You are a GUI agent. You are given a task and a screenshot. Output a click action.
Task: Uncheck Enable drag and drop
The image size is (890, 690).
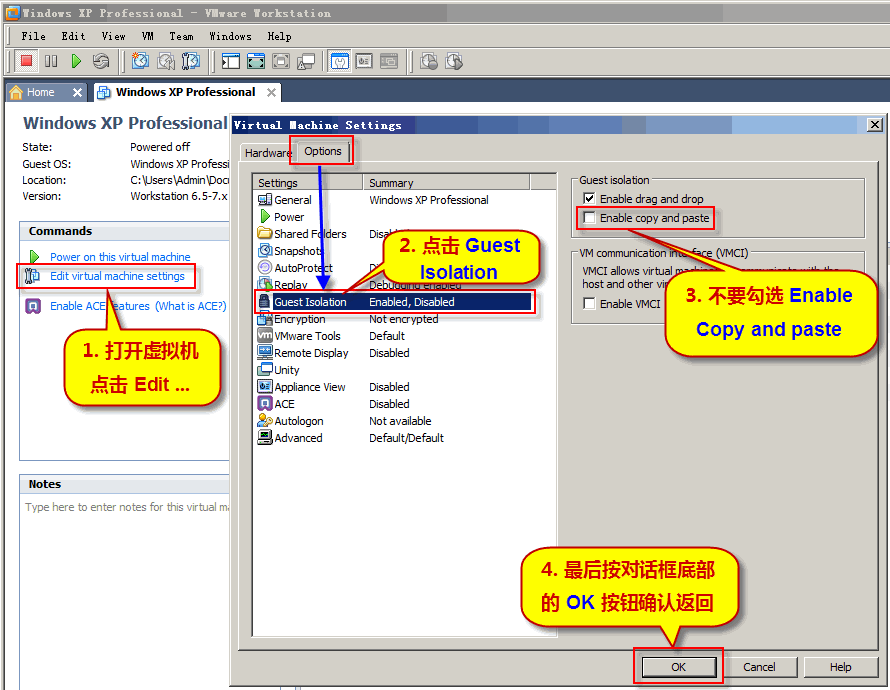coord(589,199)
